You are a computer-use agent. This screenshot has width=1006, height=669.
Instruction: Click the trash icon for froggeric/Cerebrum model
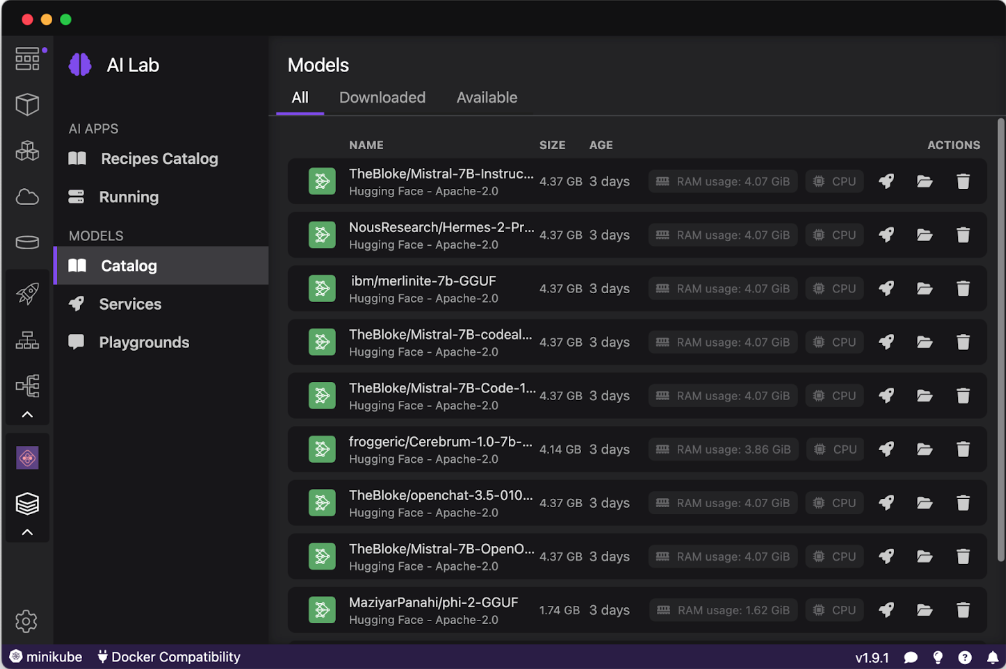[963, 449]
